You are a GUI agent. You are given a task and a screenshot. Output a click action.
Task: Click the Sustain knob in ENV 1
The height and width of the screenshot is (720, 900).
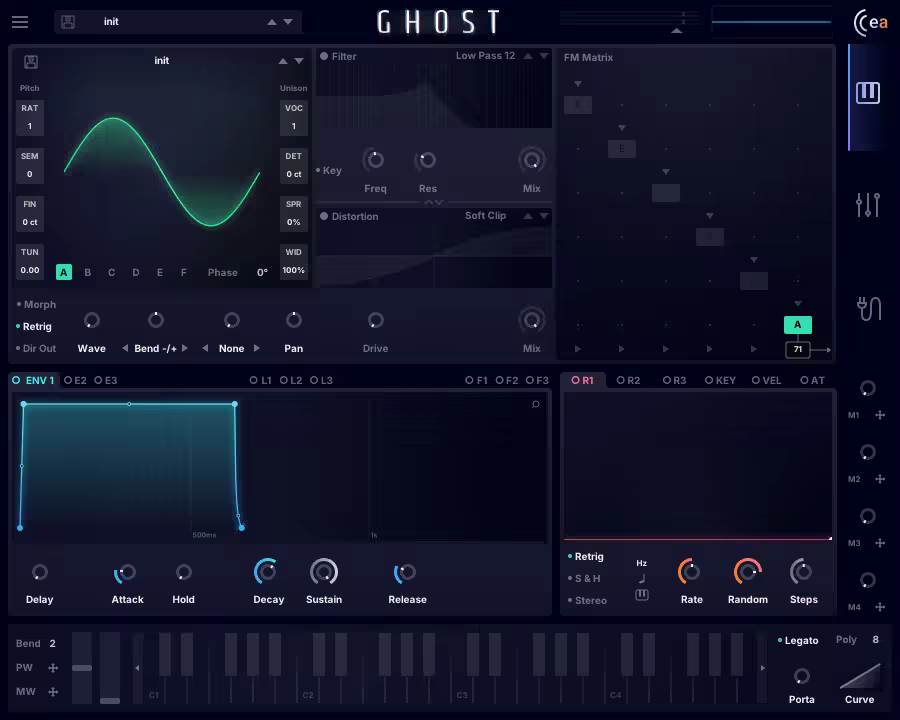point(324,572)
